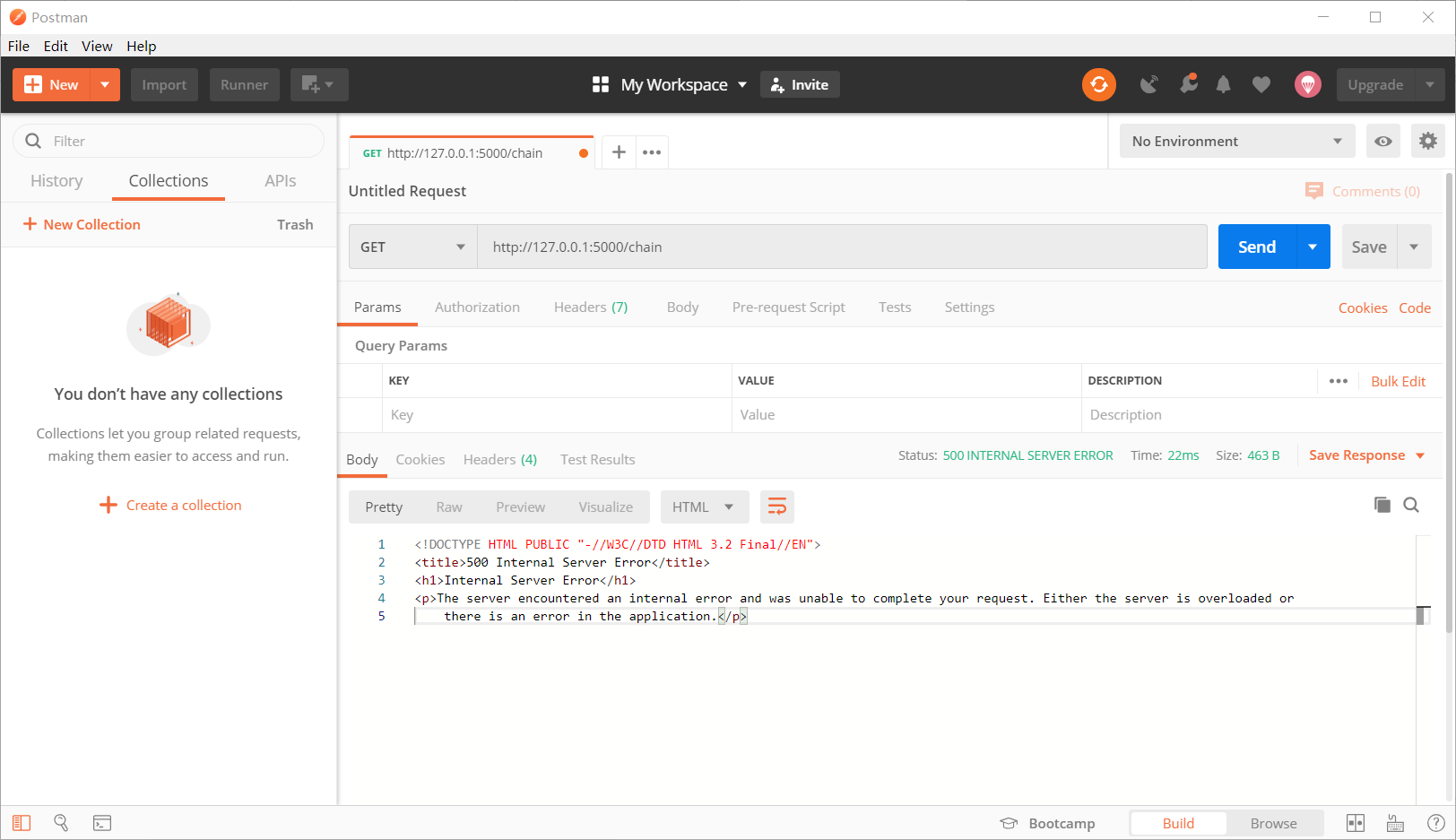The image size is (1456, 840).
Task: Click the Bulk Edit link
Action: [1398, 381]
